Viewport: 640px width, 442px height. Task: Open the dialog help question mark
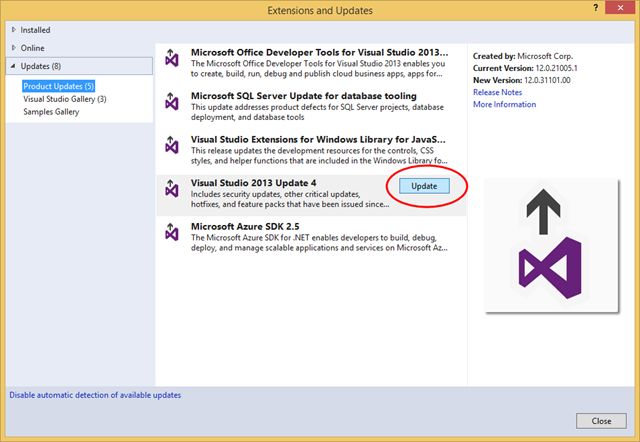pos(596,8)
